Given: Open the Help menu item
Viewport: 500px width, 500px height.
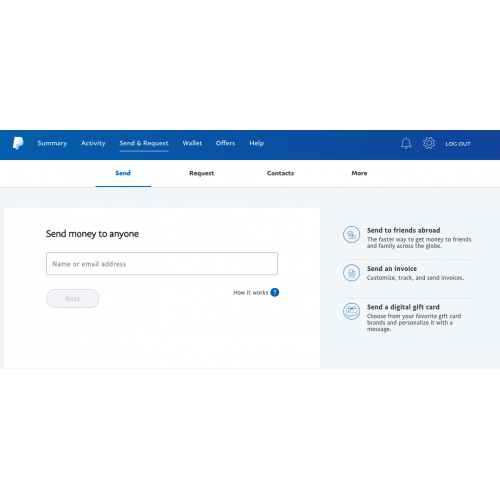Looking at the screenshot, I should tap(257, 143).
